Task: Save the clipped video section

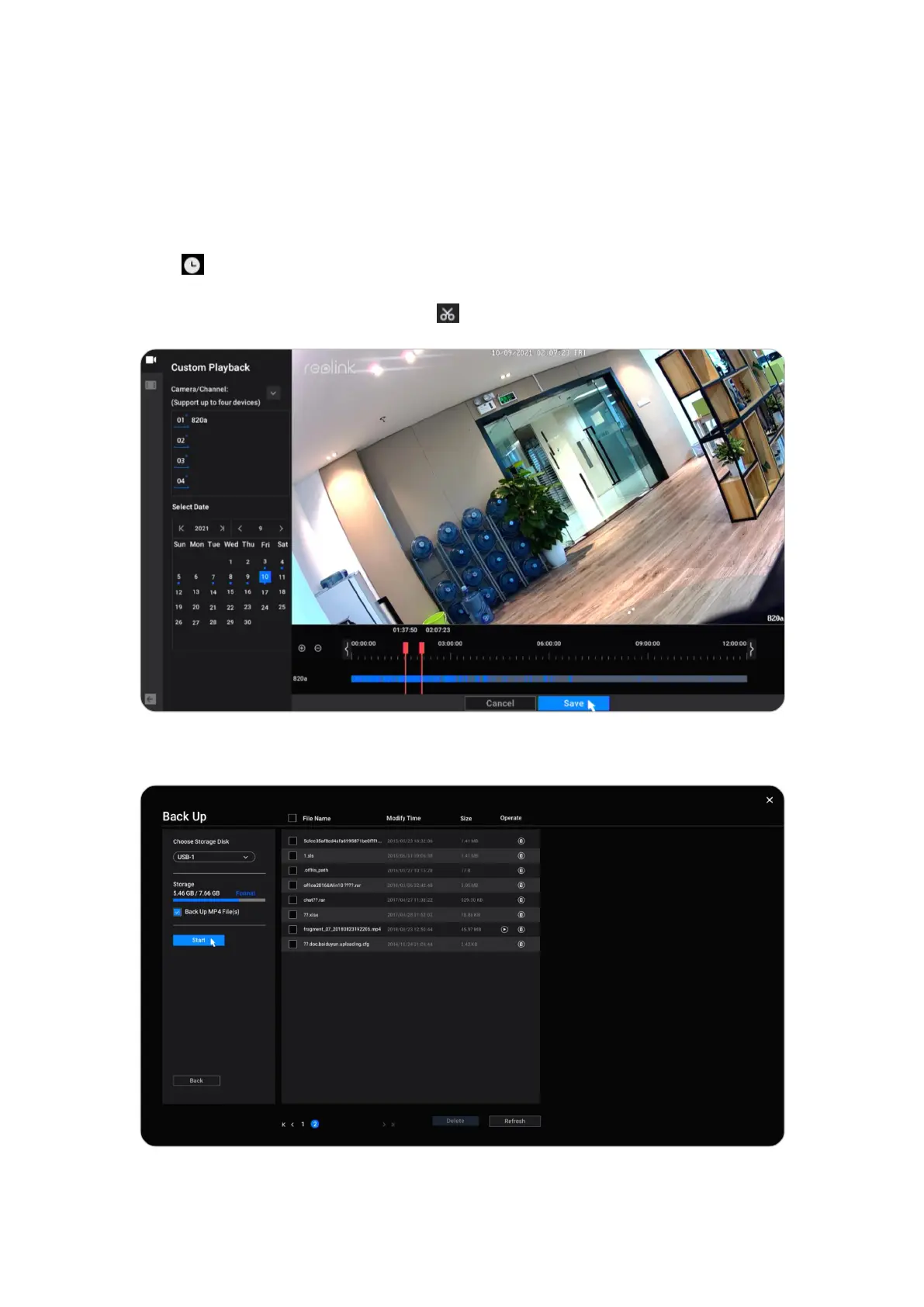Action: click(573, 703)
